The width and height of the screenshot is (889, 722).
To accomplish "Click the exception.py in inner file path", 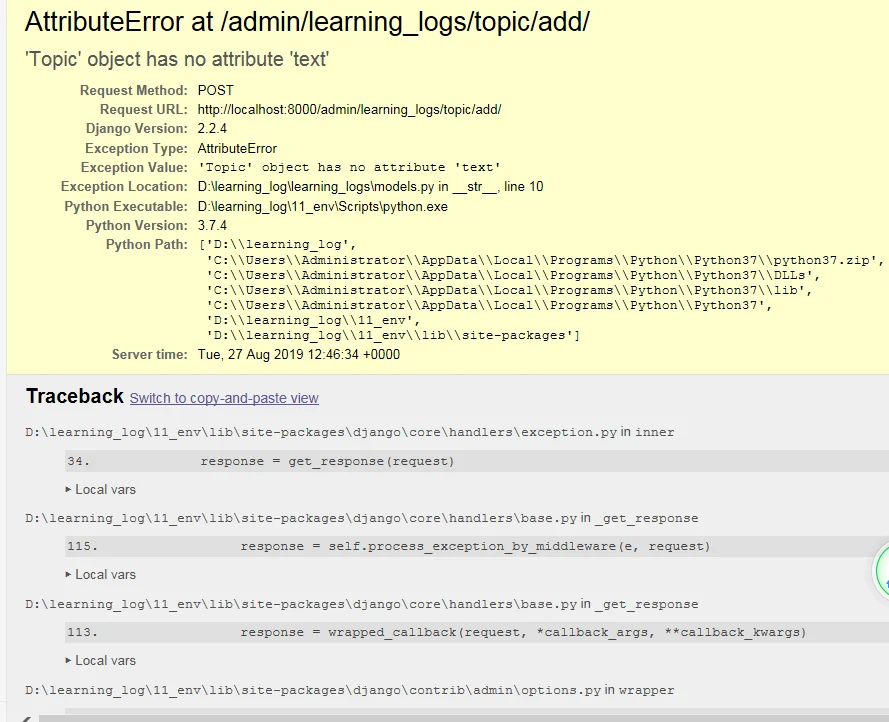I will (349, 432).
